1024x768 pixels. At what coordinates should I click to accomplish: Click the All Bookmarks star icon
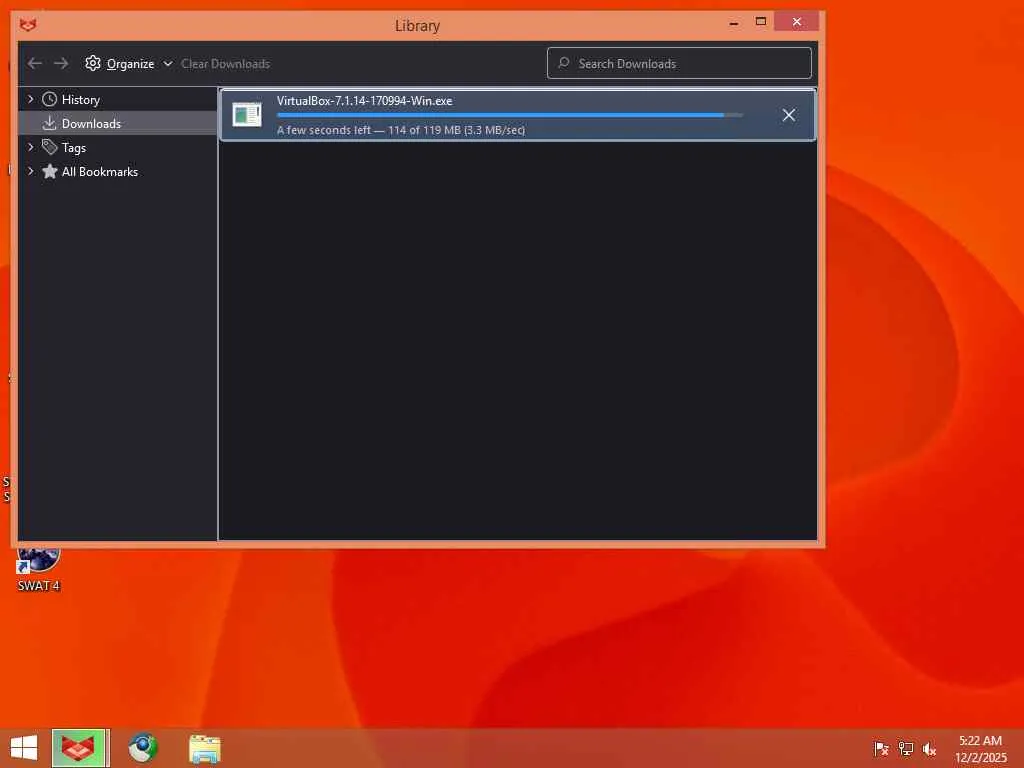[50, 171]
